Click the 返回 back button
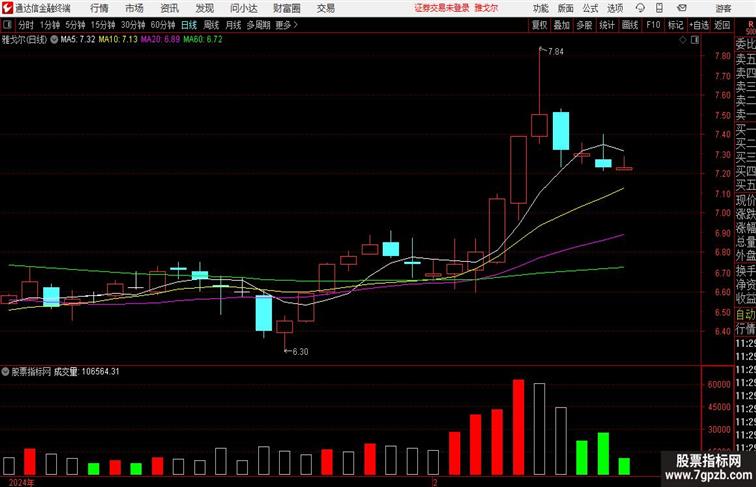756x487 pixels. coord(722,25)
